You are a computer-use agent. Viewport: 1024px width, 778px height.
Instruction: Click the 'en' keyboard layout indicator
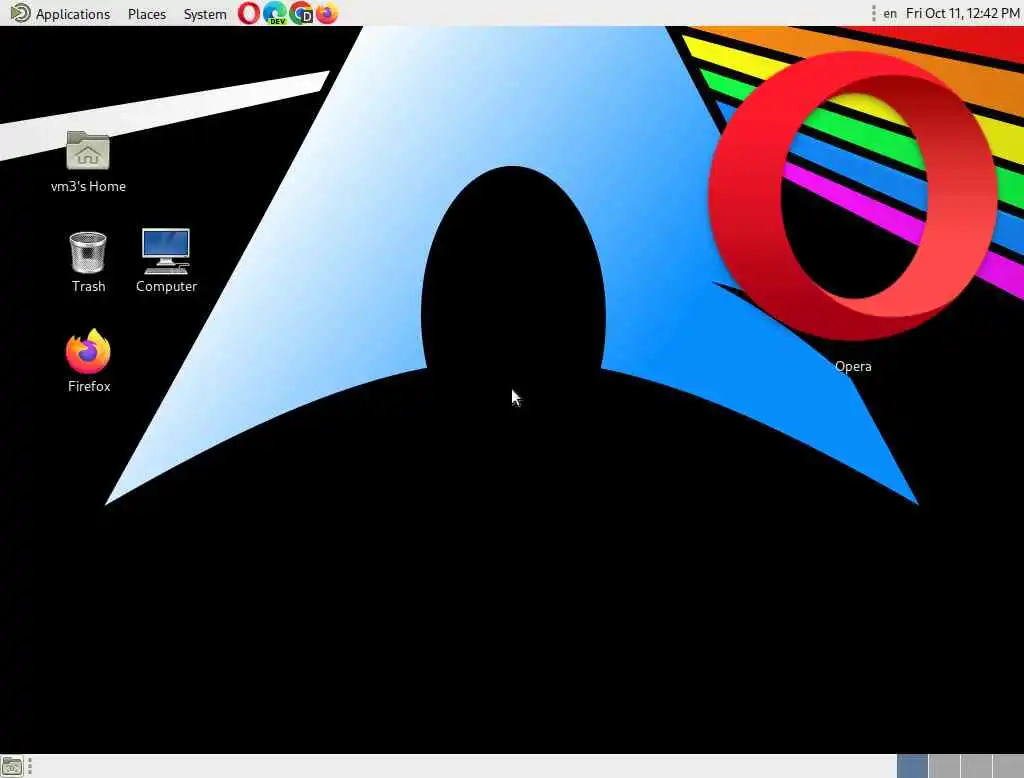point(889,14)
